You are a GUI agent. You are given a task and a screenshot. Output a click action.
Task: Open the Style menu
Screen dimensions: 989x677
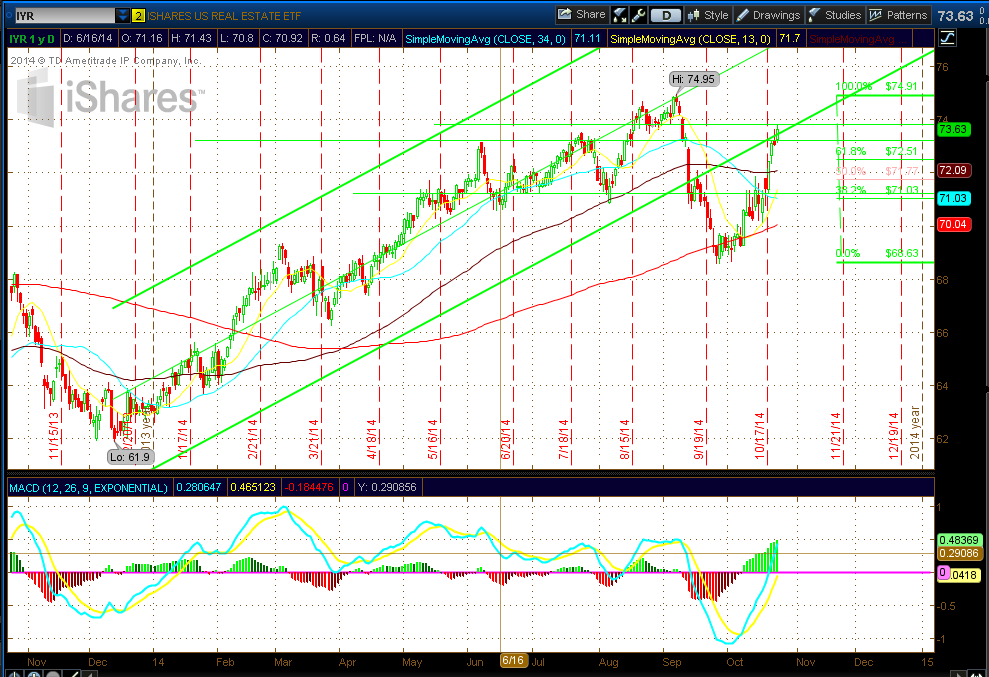pos(707,15)
